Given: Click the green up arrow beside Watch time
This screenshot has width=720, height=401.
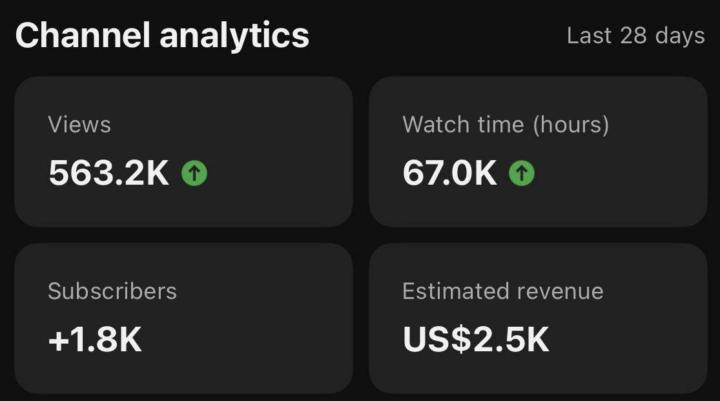Looking at the screenshot, I should [521, 174].
